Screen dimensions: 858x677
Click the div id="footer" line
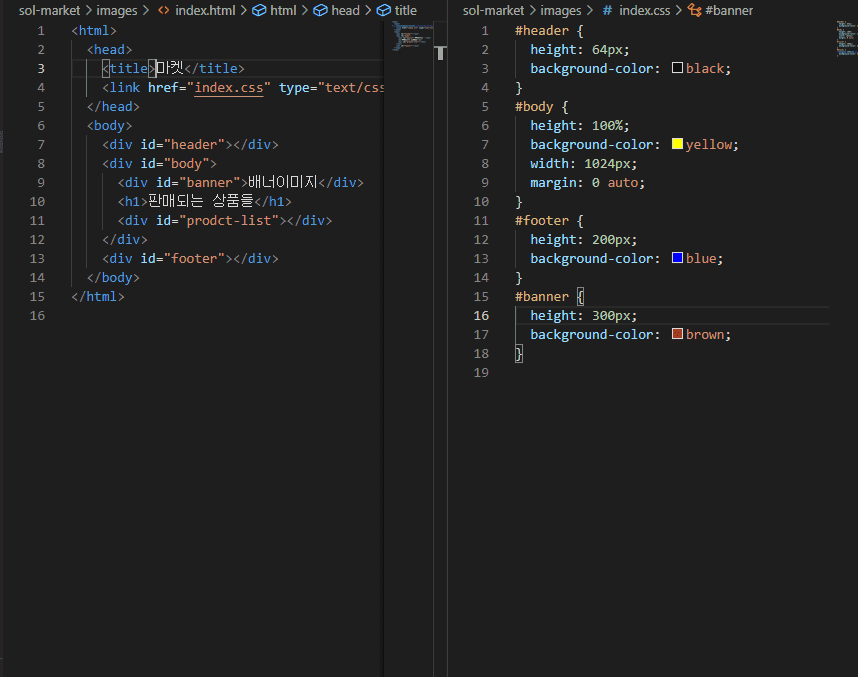(x=190, y=258)
